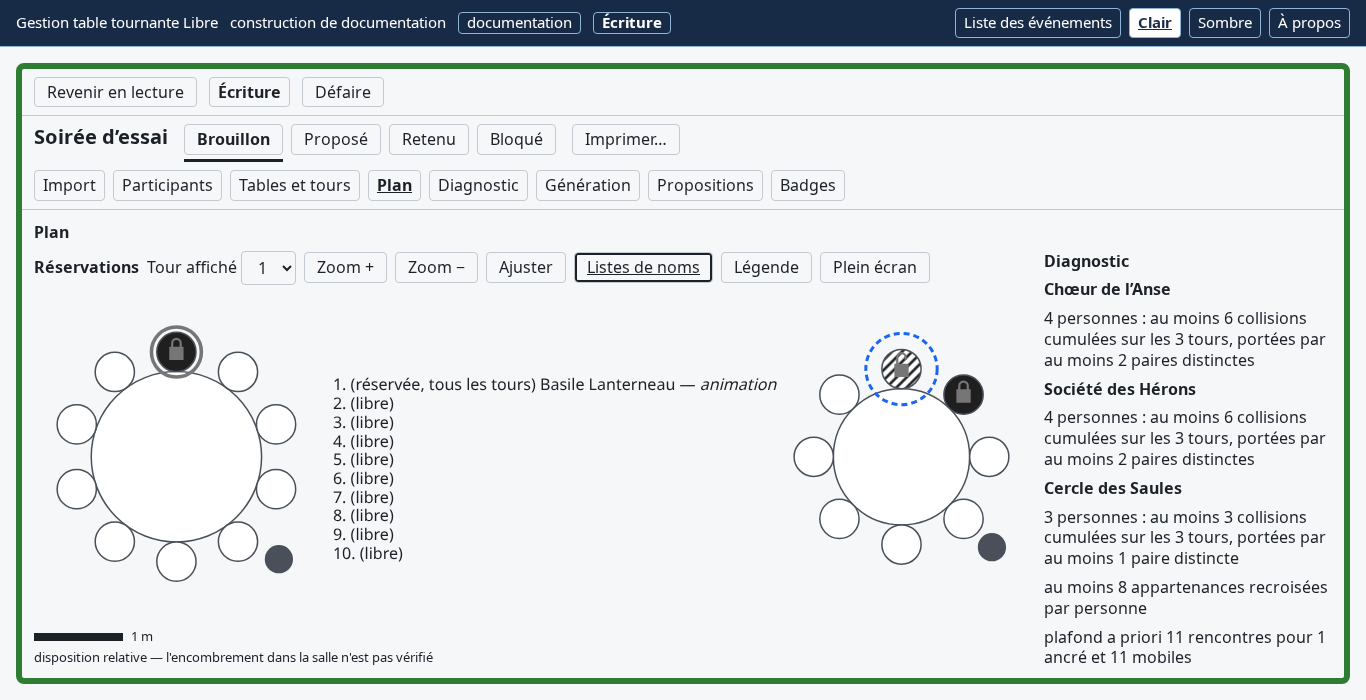Click the large right table circle
Viewport: 1366px width, 700px height.
[x=901, y=457]
